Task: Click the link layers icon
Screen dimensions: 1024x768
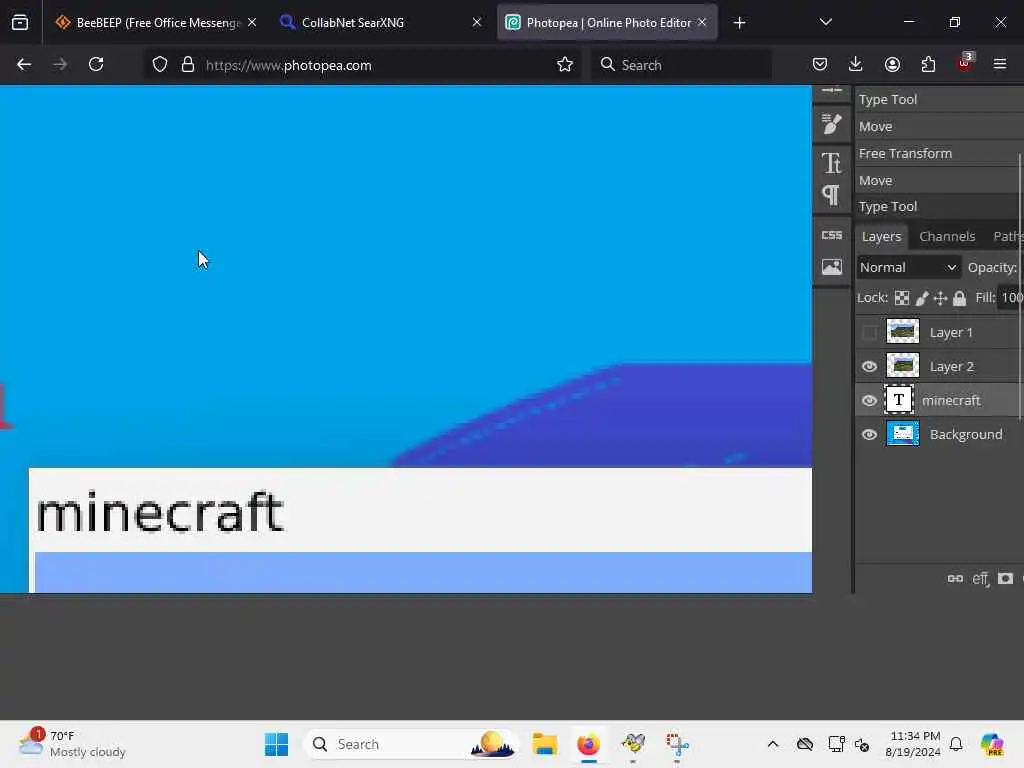Action: 955,579
